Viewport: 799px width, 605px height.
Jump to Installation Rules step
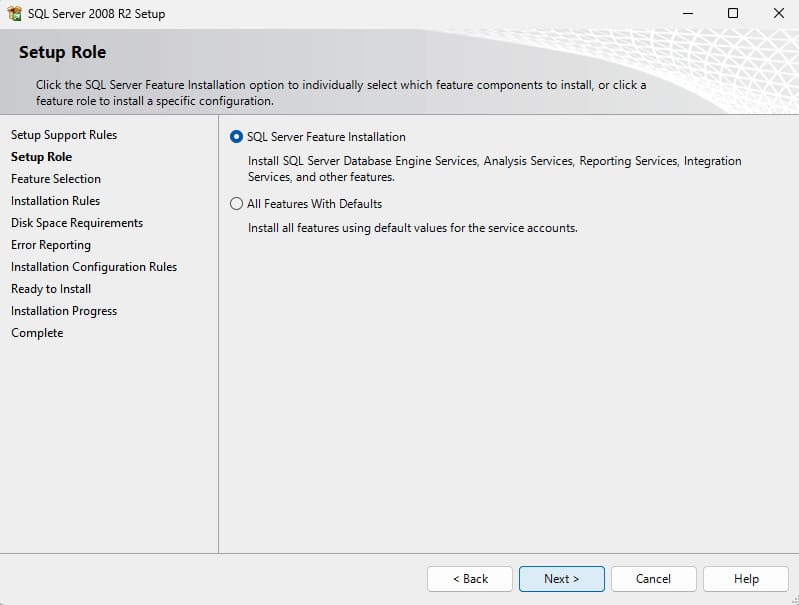coord(55,200)
